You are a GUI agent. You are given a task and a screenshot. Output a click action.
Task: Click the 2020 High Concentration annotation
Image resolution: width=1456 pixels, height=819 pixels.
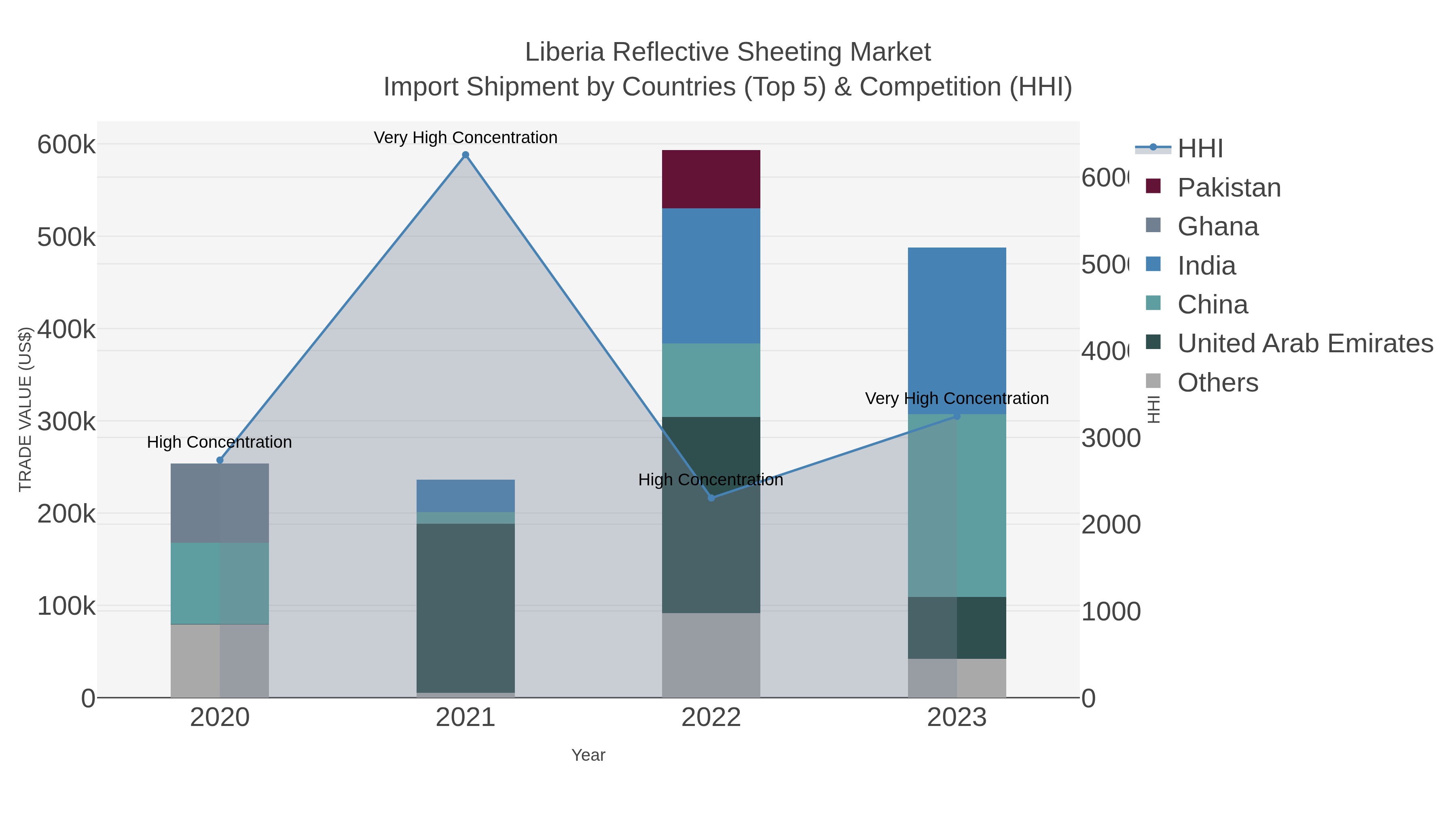click(219, 442)
